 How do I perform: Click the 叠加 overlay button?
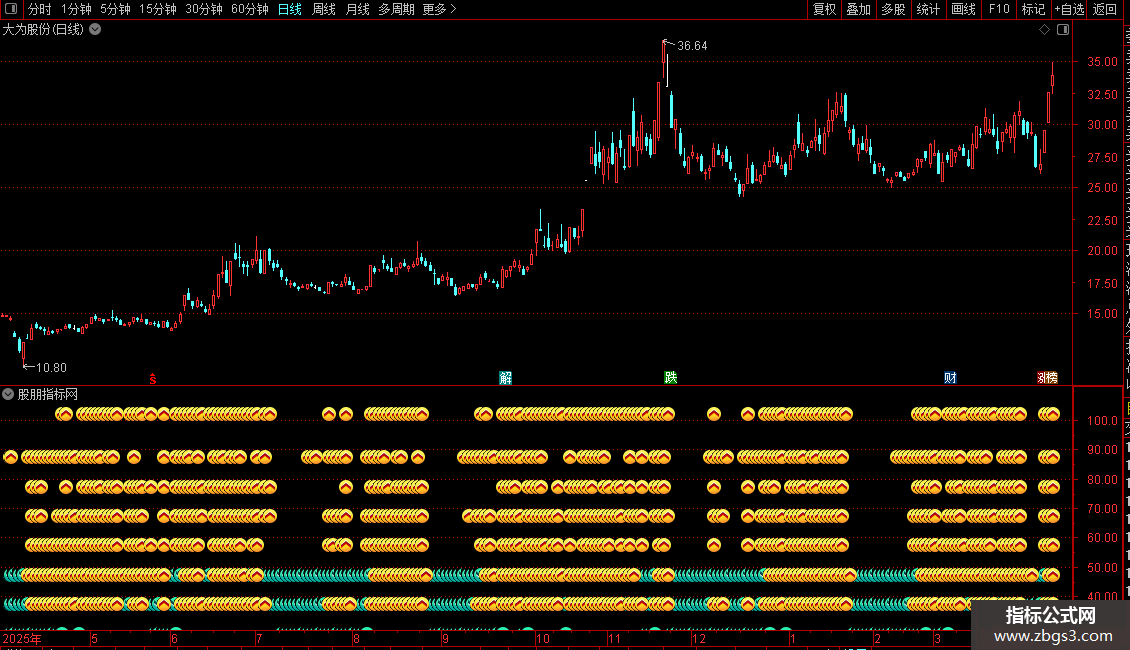[858, 9]
